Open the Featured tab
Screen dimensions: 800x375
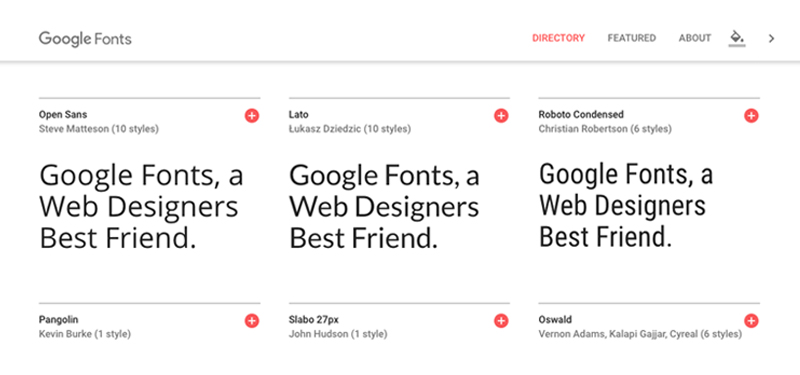click(632, 38)
